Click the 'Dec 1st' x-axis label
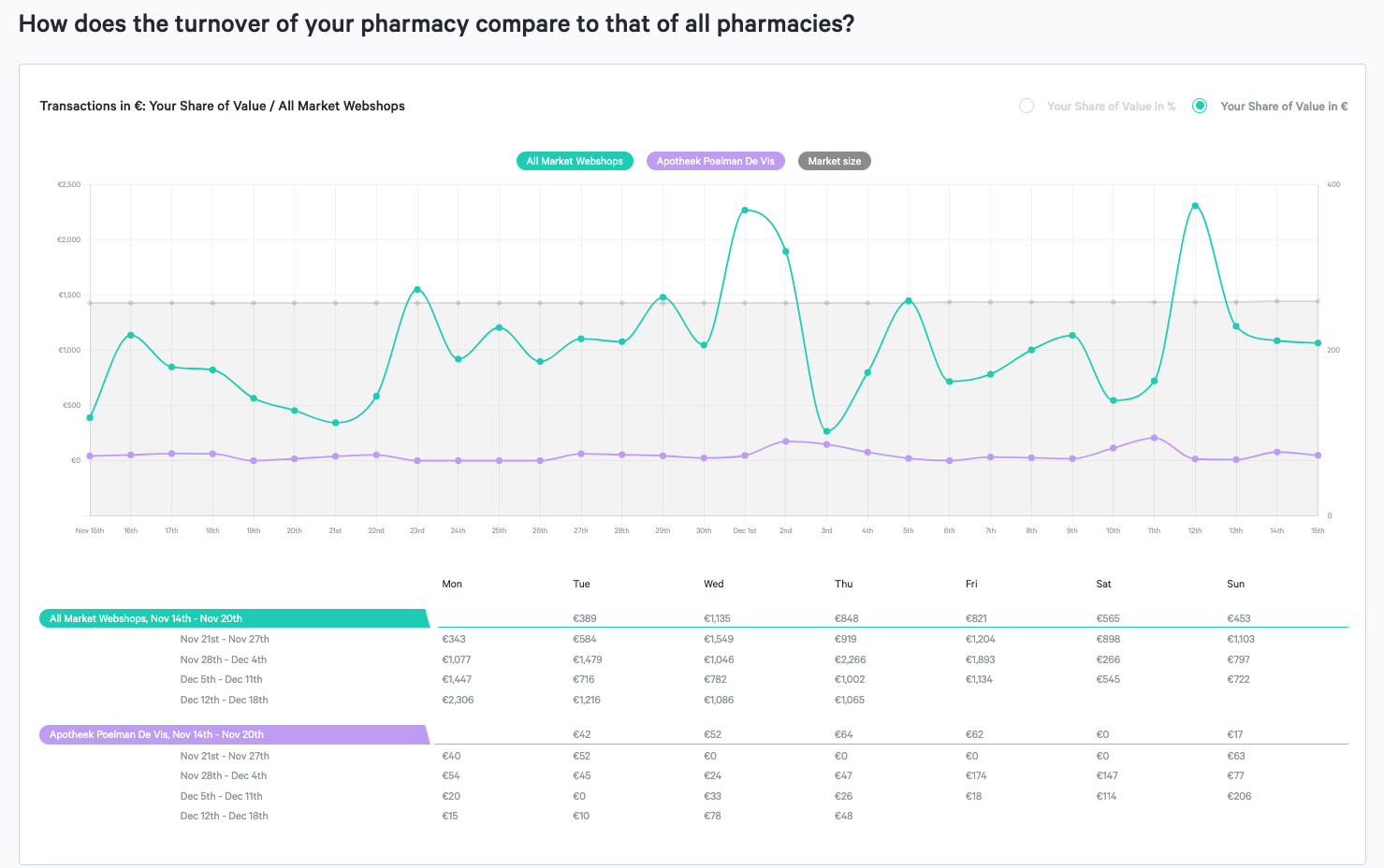Viewport: 1384px width, 868px height. tap(745, 530)
